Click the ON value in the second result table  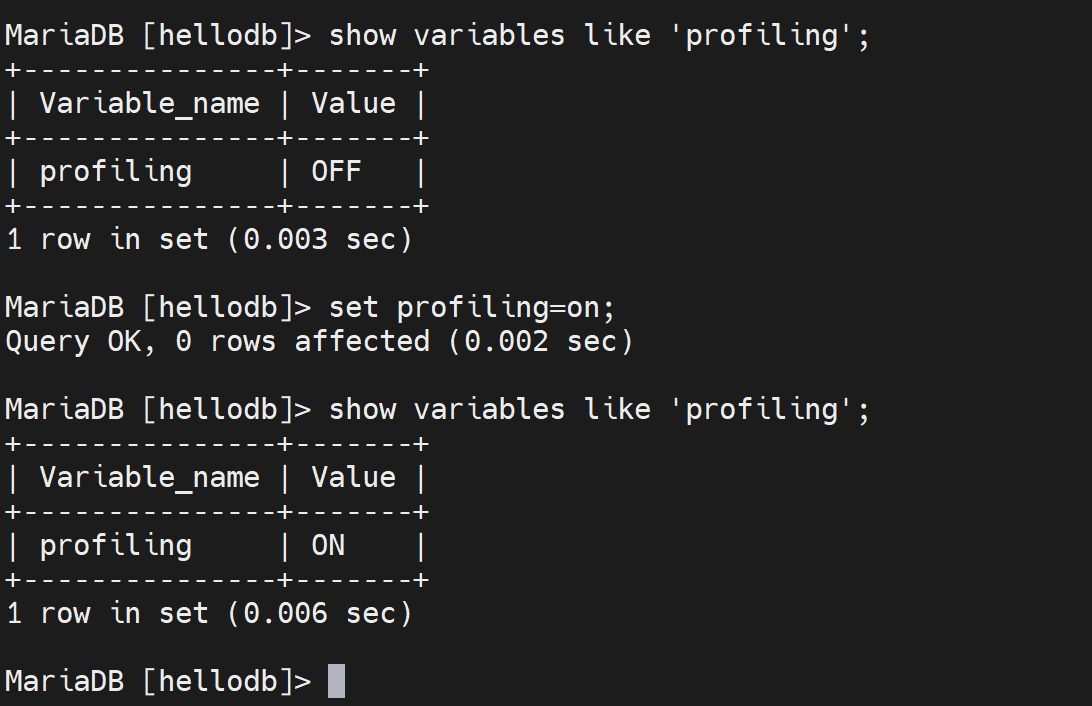[328, 546]
